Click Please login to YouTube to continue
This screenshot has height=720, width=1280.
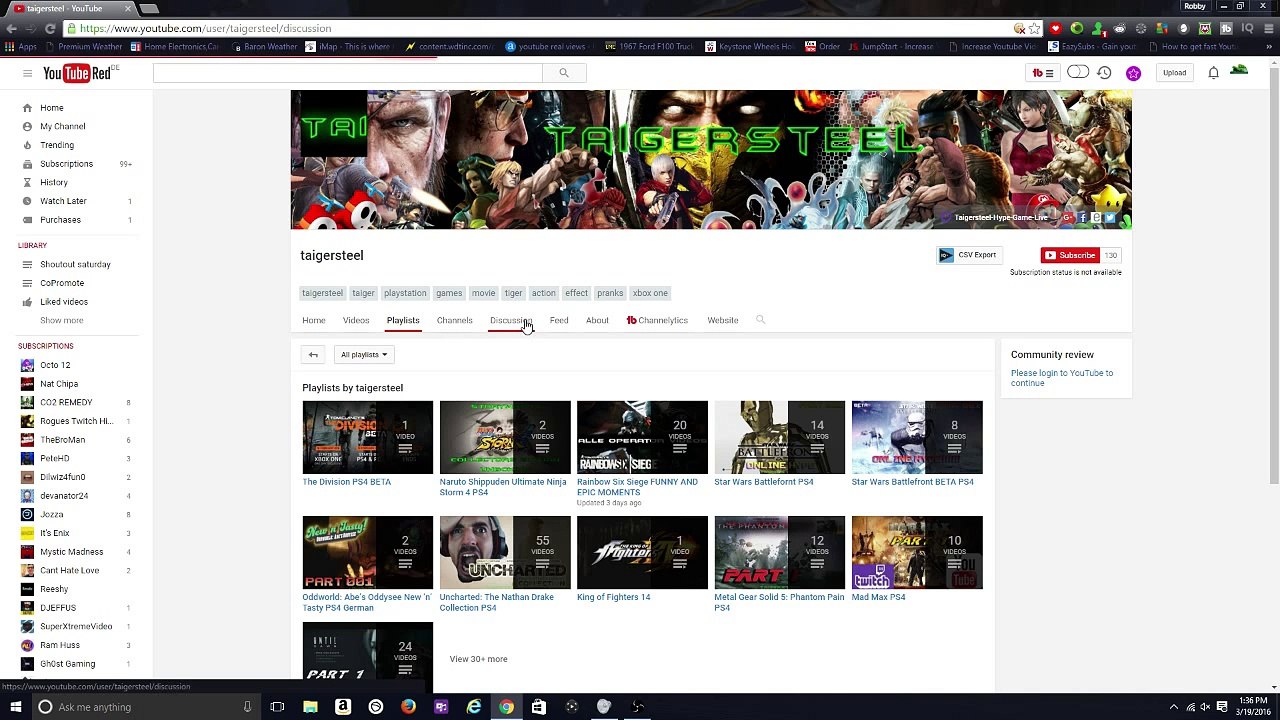[1062, 378]
